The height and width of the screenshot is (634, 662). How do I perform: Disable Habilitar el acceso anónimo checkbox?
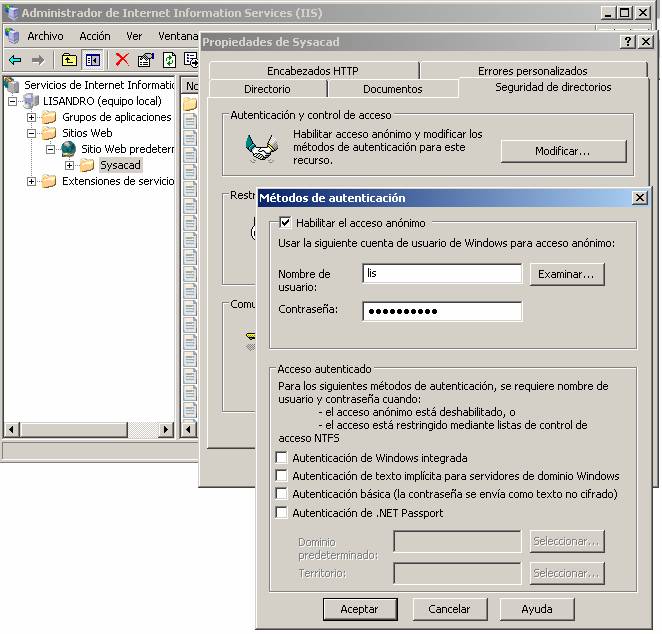click(x=285, y=222)
